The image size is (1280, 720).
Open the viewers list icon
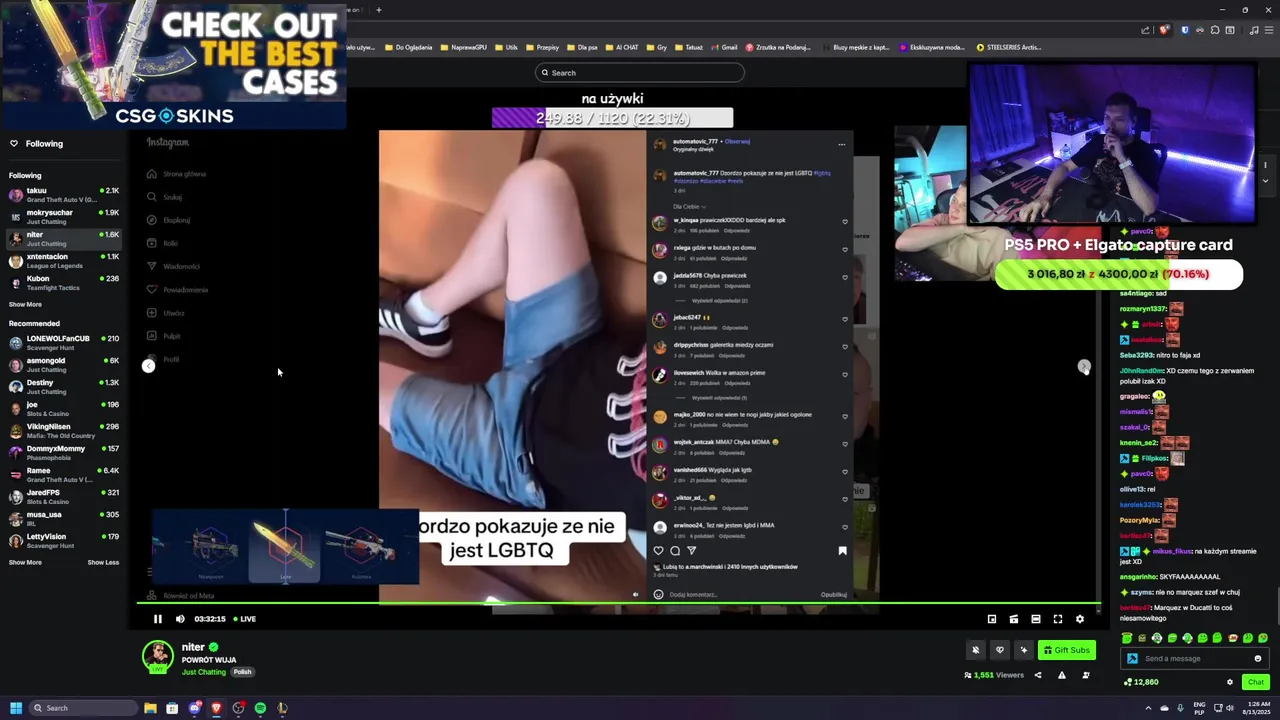[x=968, y=675]
